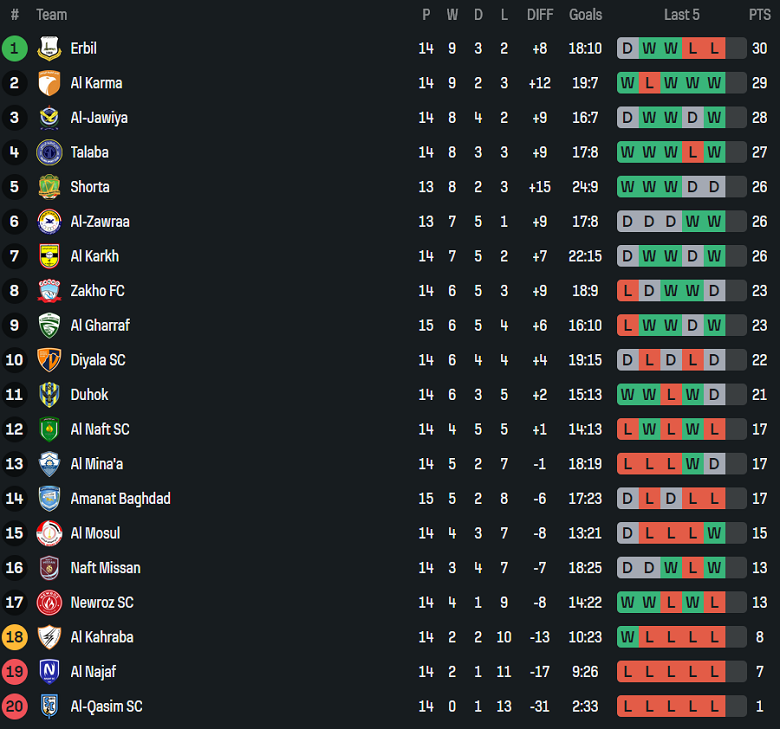Sort table by PTS column header

click(x=759, y=15)
